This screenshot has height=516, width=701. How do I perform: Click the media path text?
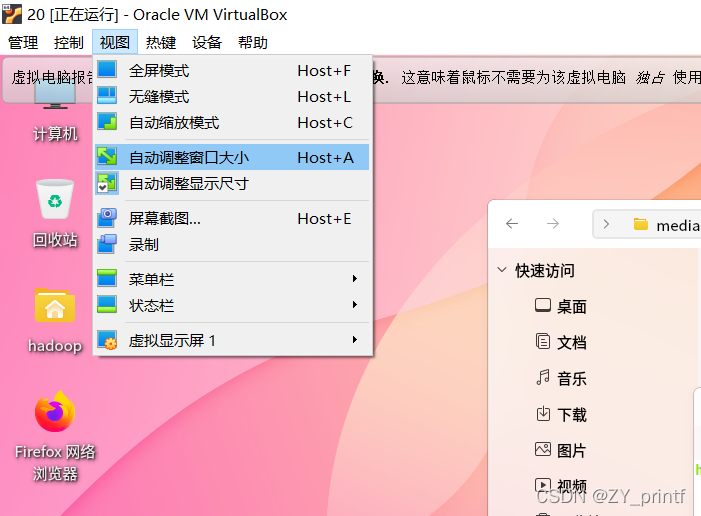click(x=678, y=225)
